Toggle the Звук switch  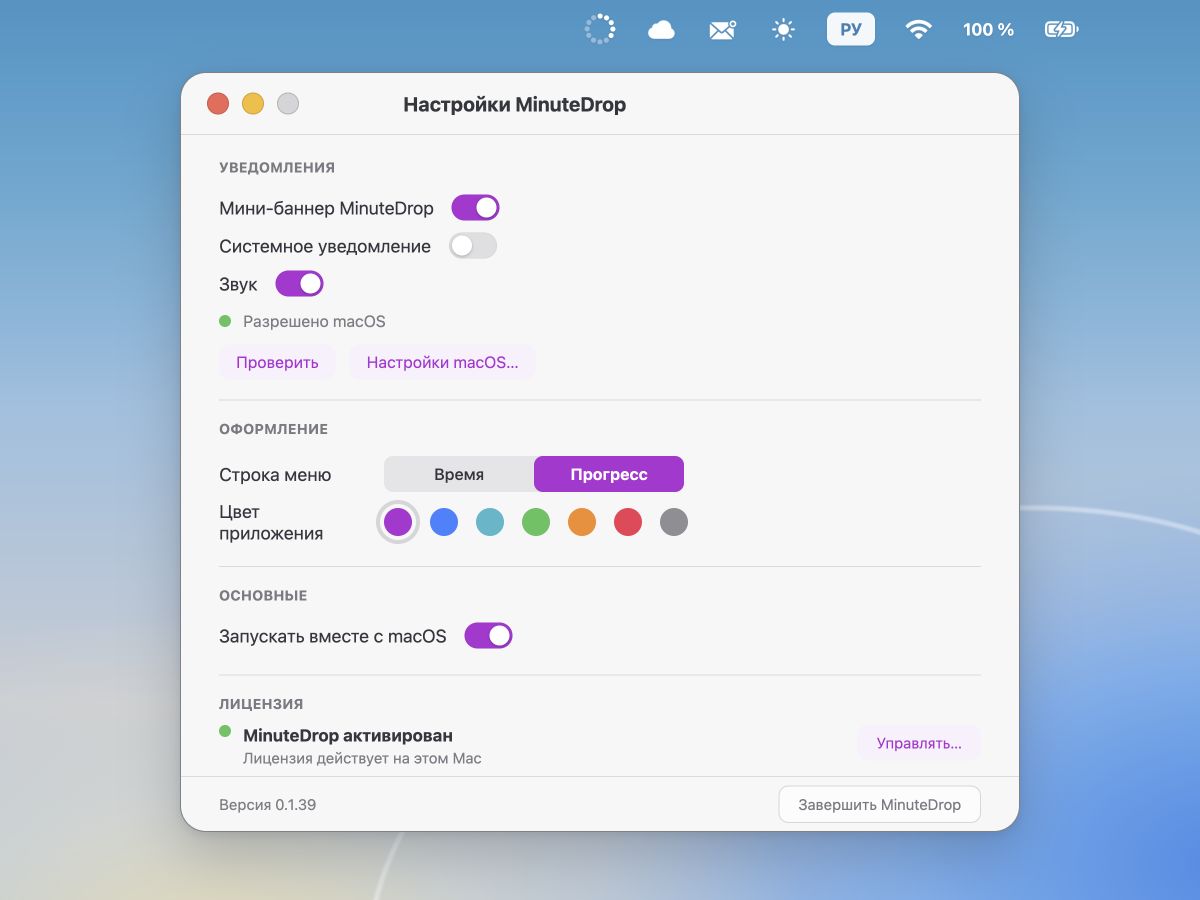point(299,284)
